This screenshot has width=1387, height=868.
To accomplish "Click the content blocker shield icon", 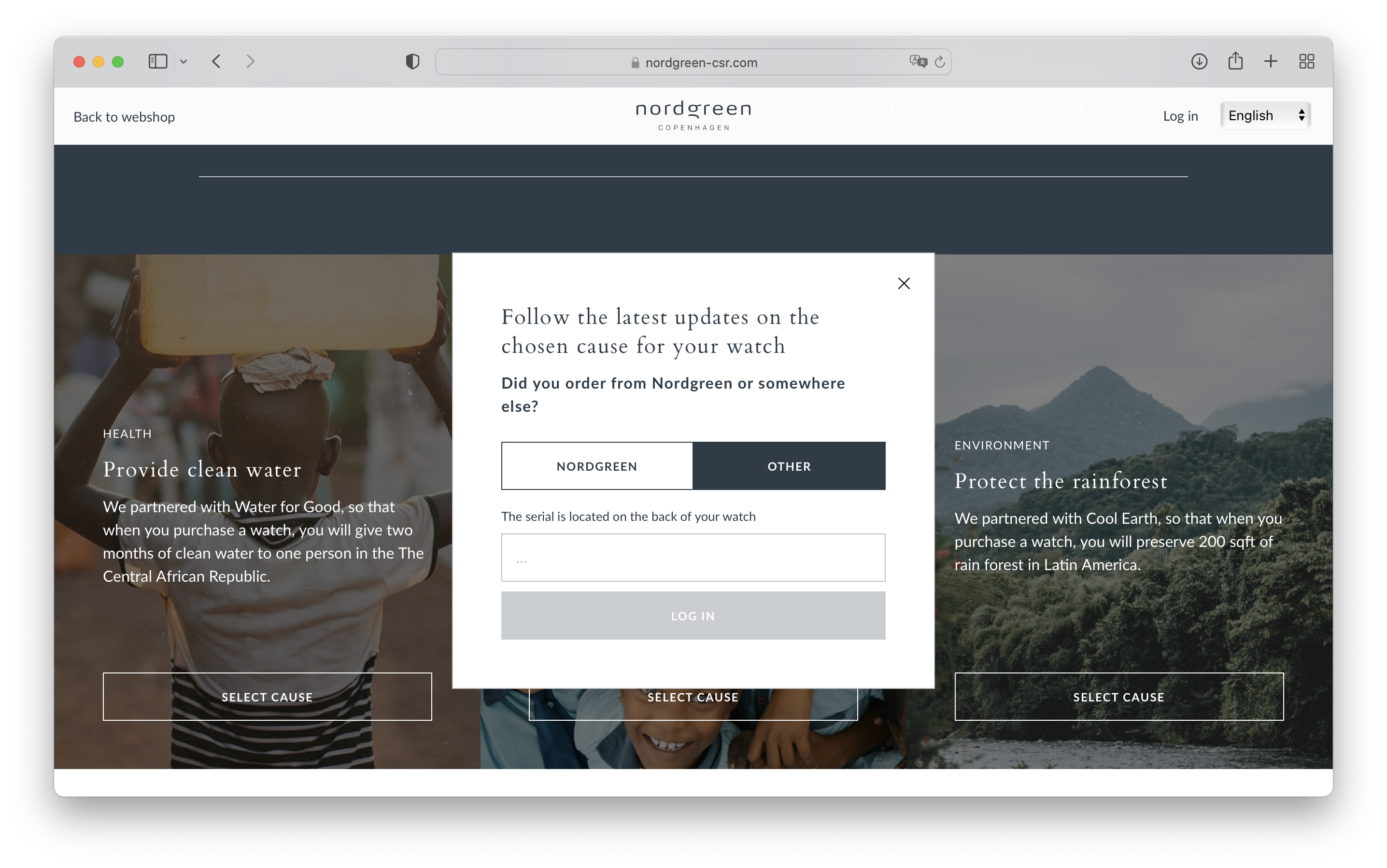I will tap(412, 63).
